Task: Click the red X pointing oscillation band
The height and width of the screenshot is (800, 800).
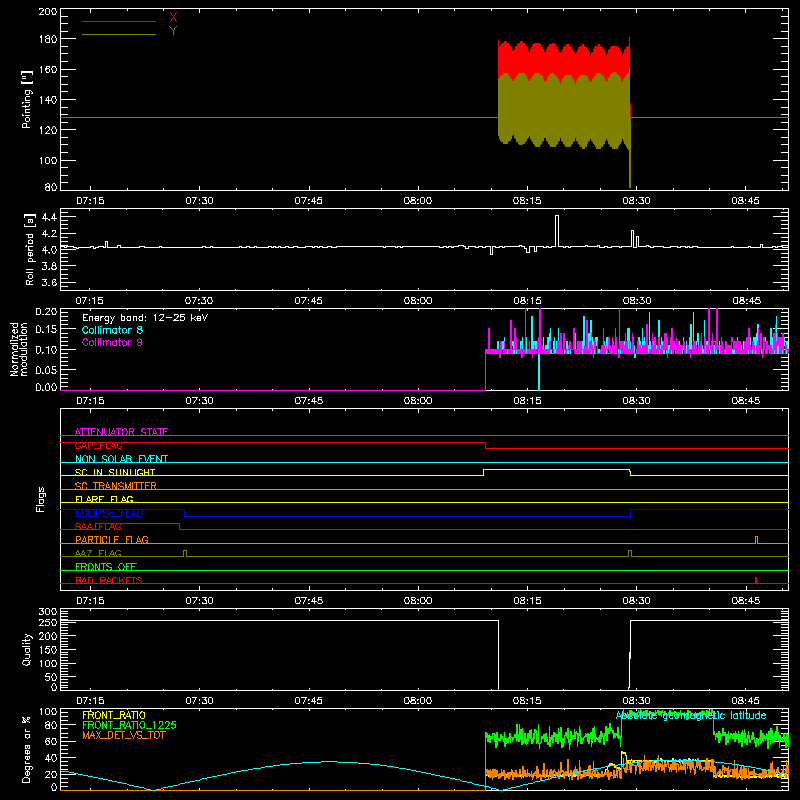Action: [564, 62]
